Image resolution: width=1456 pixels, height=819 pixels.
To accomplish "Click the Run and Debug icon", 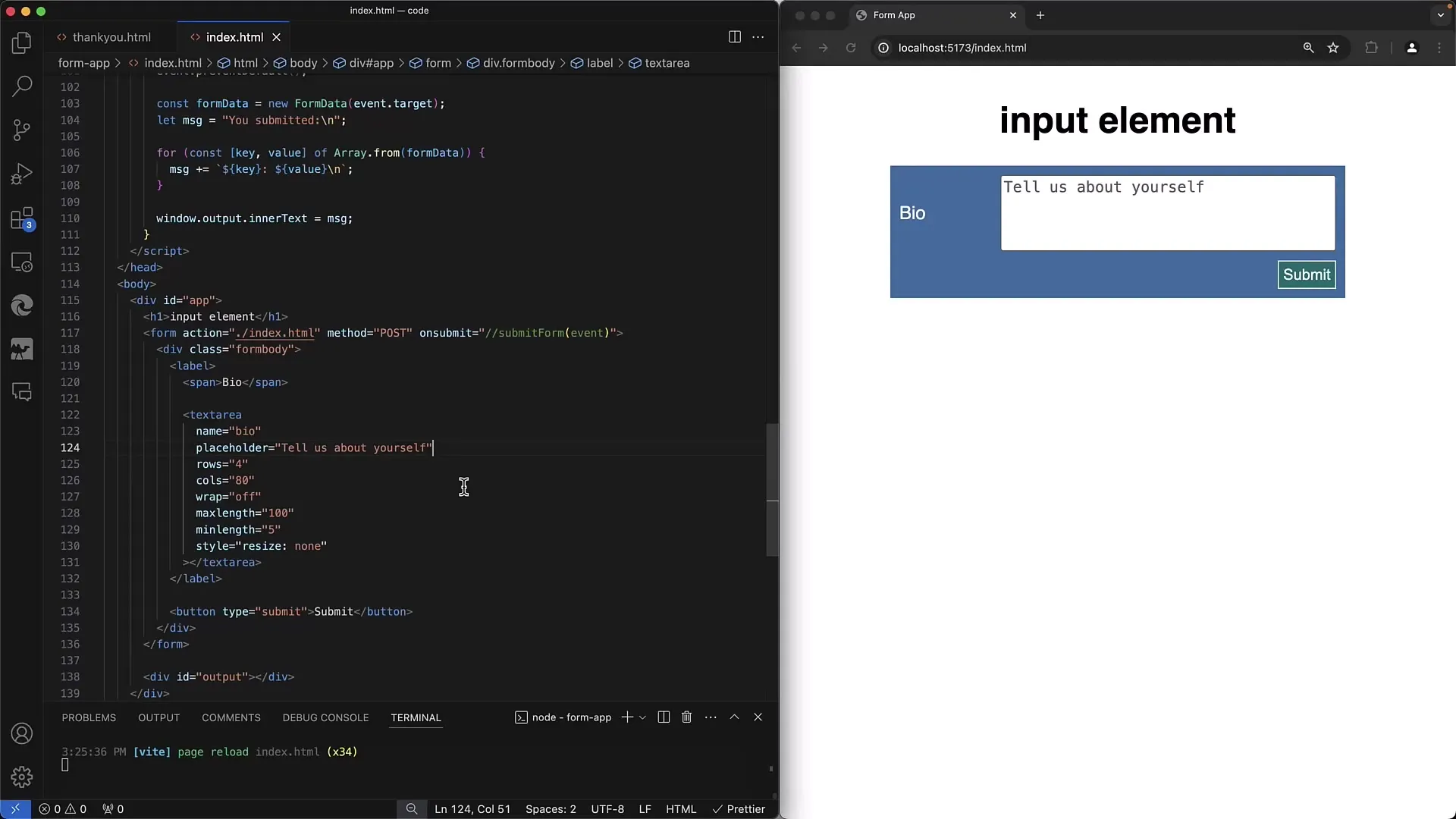I will point(22,175).
